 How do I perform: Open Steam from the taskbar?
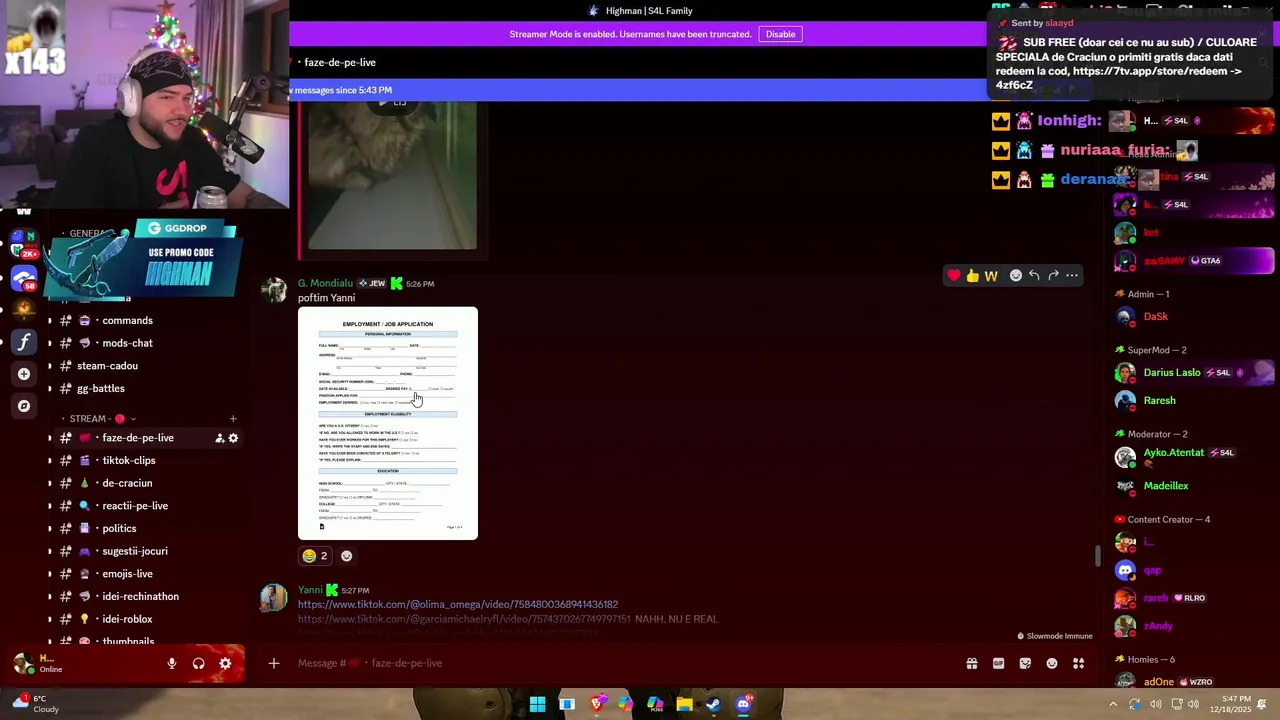(x=713, y=704)
